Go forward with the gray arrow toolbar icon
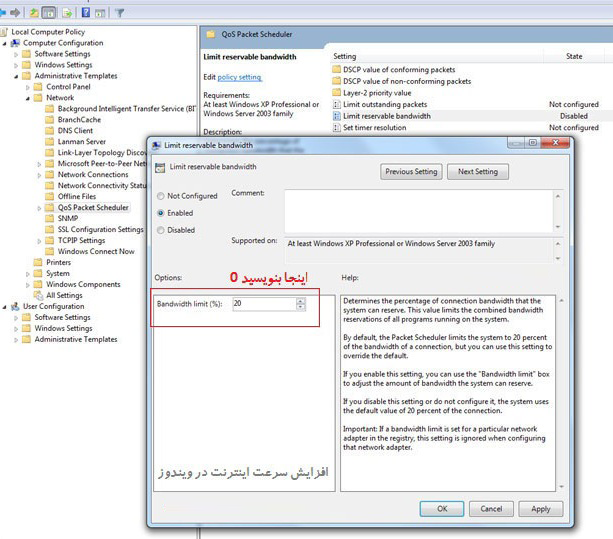Image resolution: width=613 pixels, height=539 pixels. 15,13
